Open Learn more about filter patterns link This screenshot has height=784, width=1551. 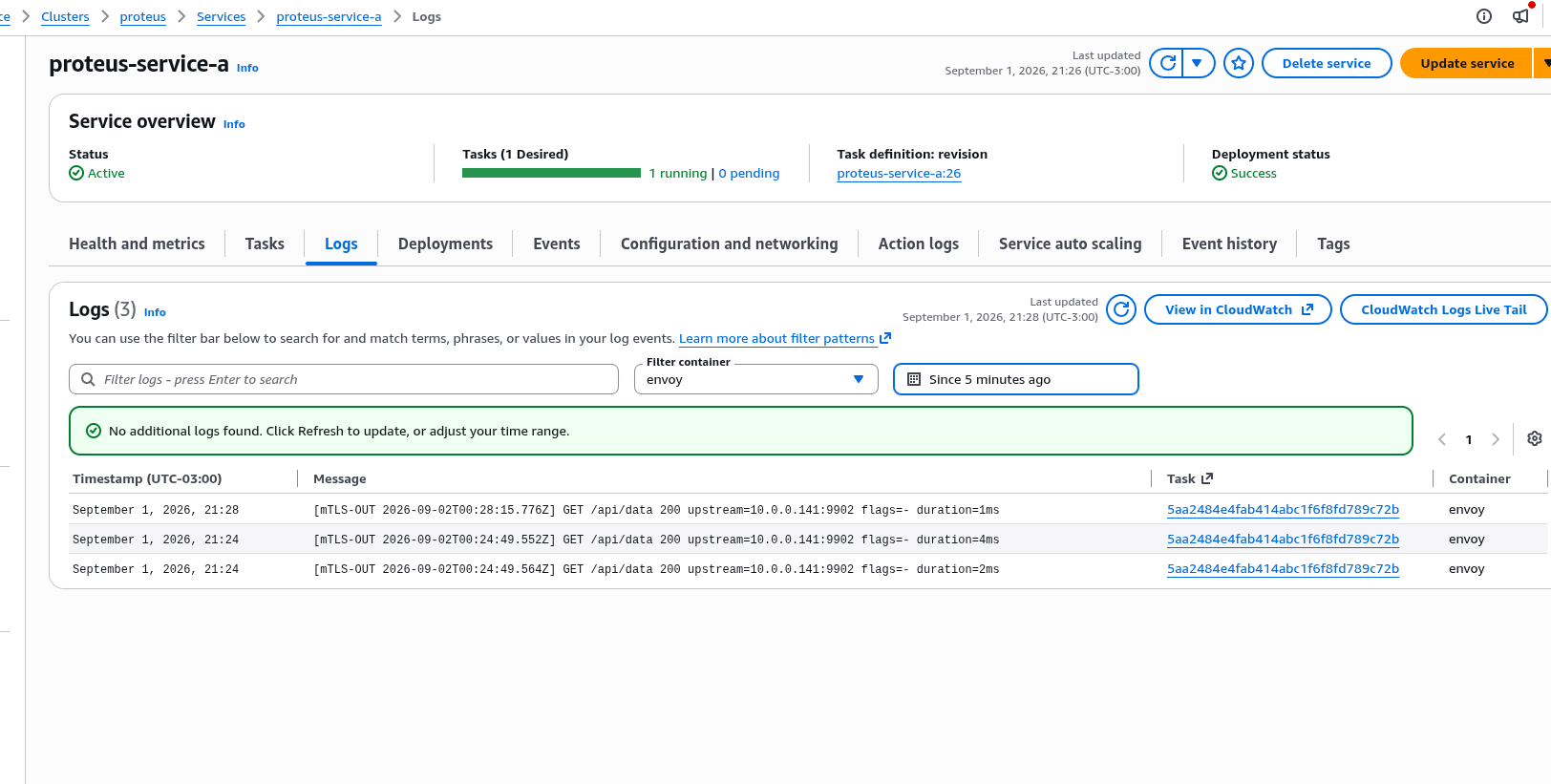coord(784,338)
